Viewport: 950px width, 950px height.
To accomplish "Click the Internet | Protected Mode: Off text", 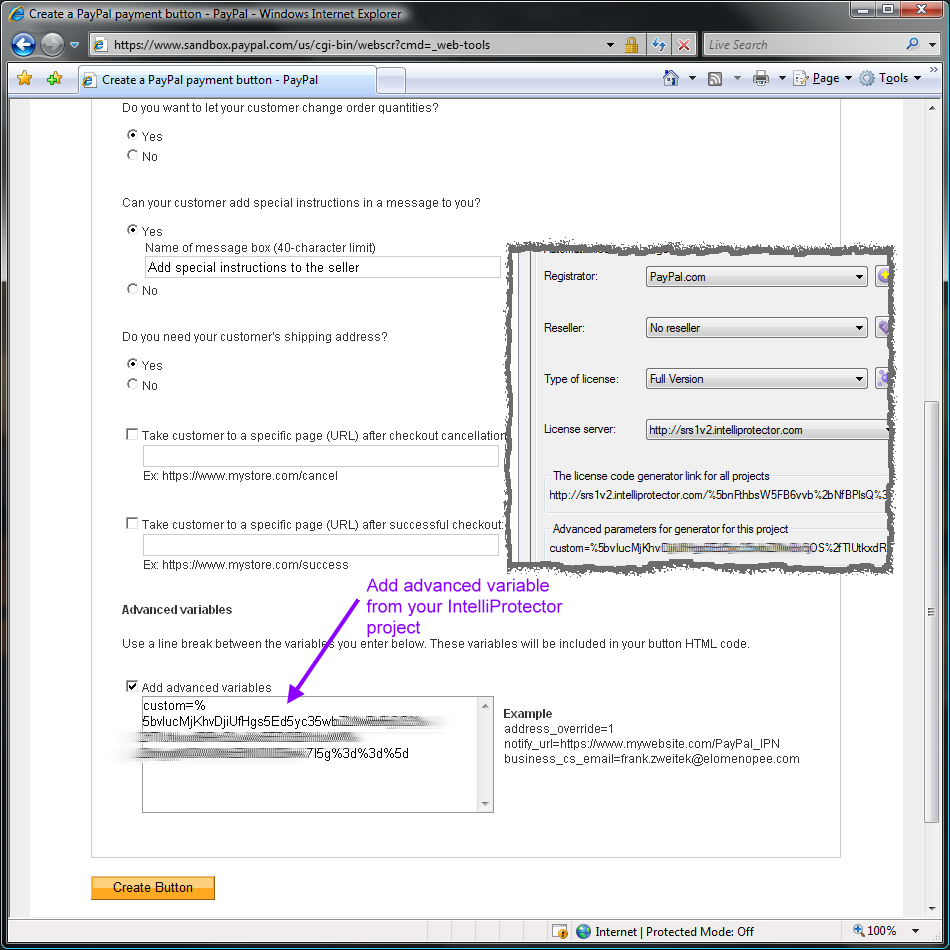I will [674, 932].
